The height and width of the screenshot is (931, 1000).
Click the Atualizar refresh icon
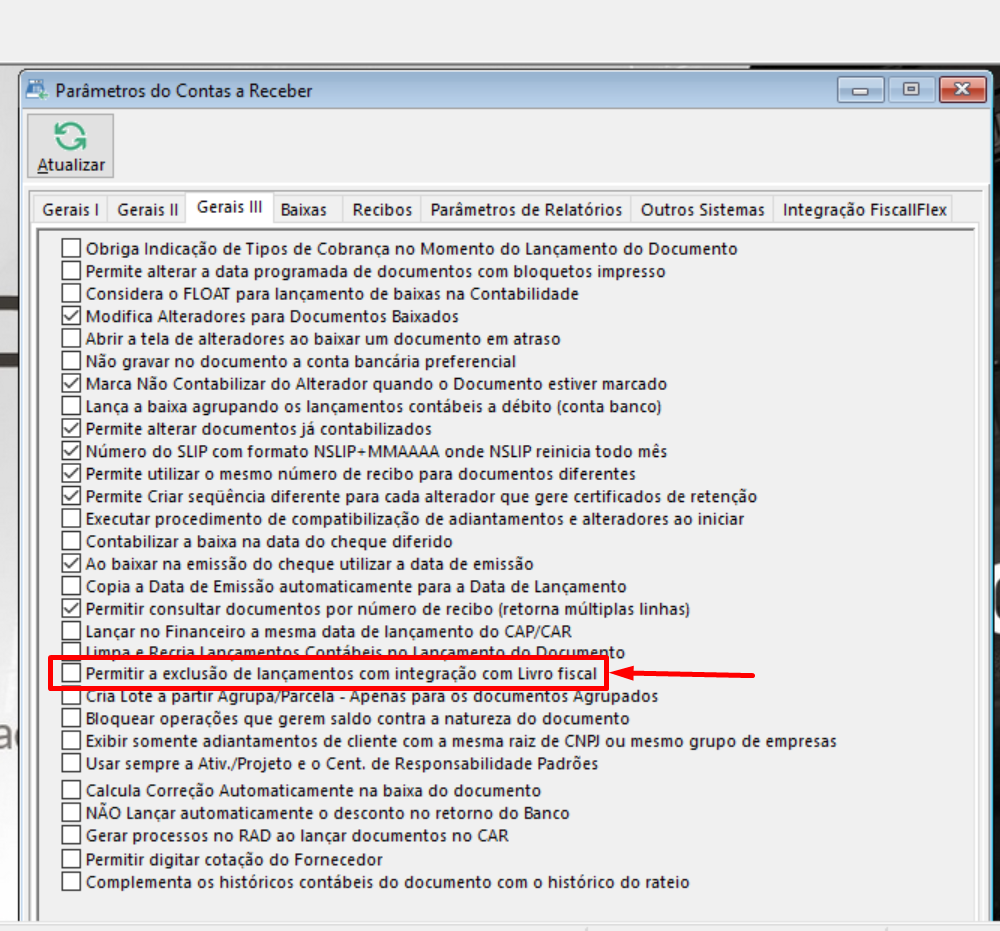pos(70,136)
